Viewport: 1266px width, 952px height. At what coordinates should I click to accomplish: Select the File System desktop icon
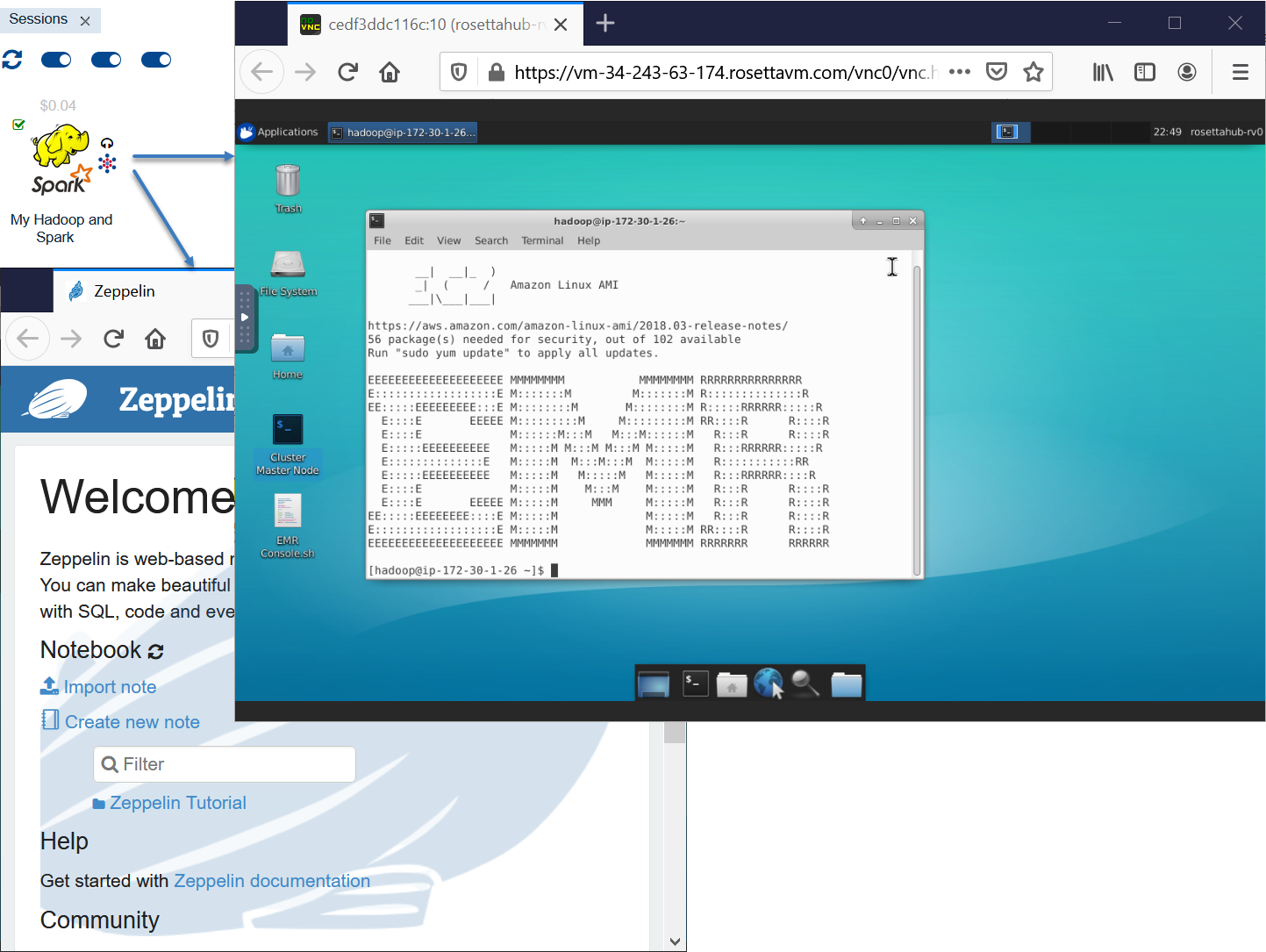click(288, 273)
